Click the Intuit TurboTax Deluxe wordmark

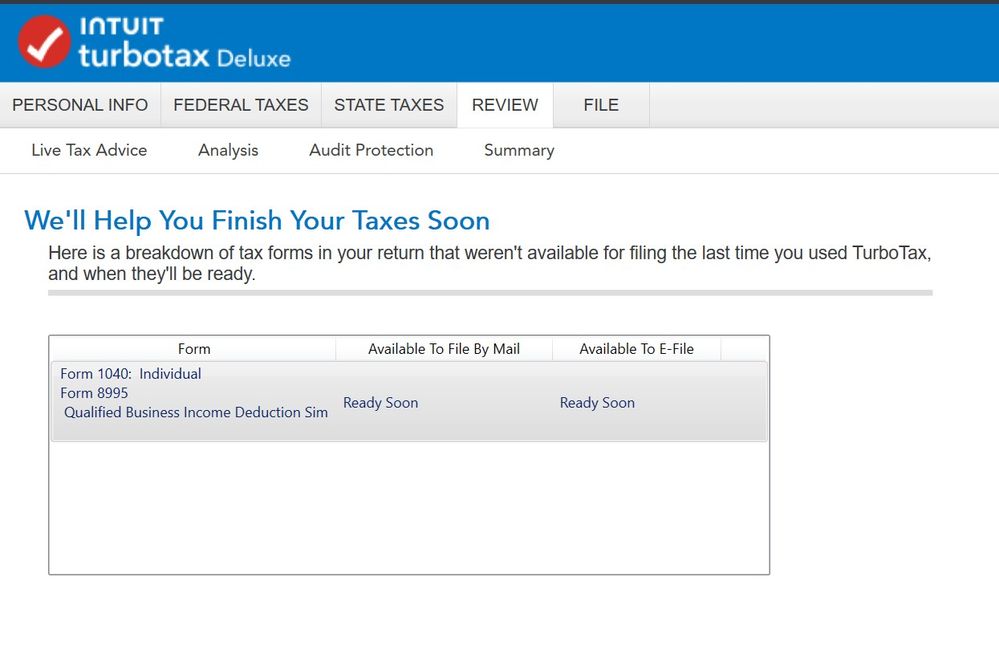click(184, 43)
